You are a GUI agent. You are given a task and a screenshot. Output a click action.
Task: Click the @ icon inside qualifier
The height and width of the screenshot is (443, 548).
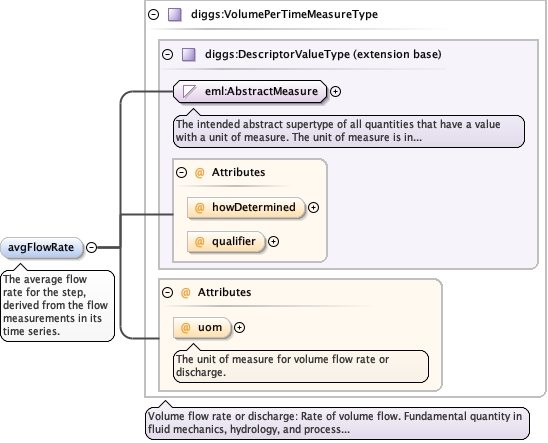199,241
